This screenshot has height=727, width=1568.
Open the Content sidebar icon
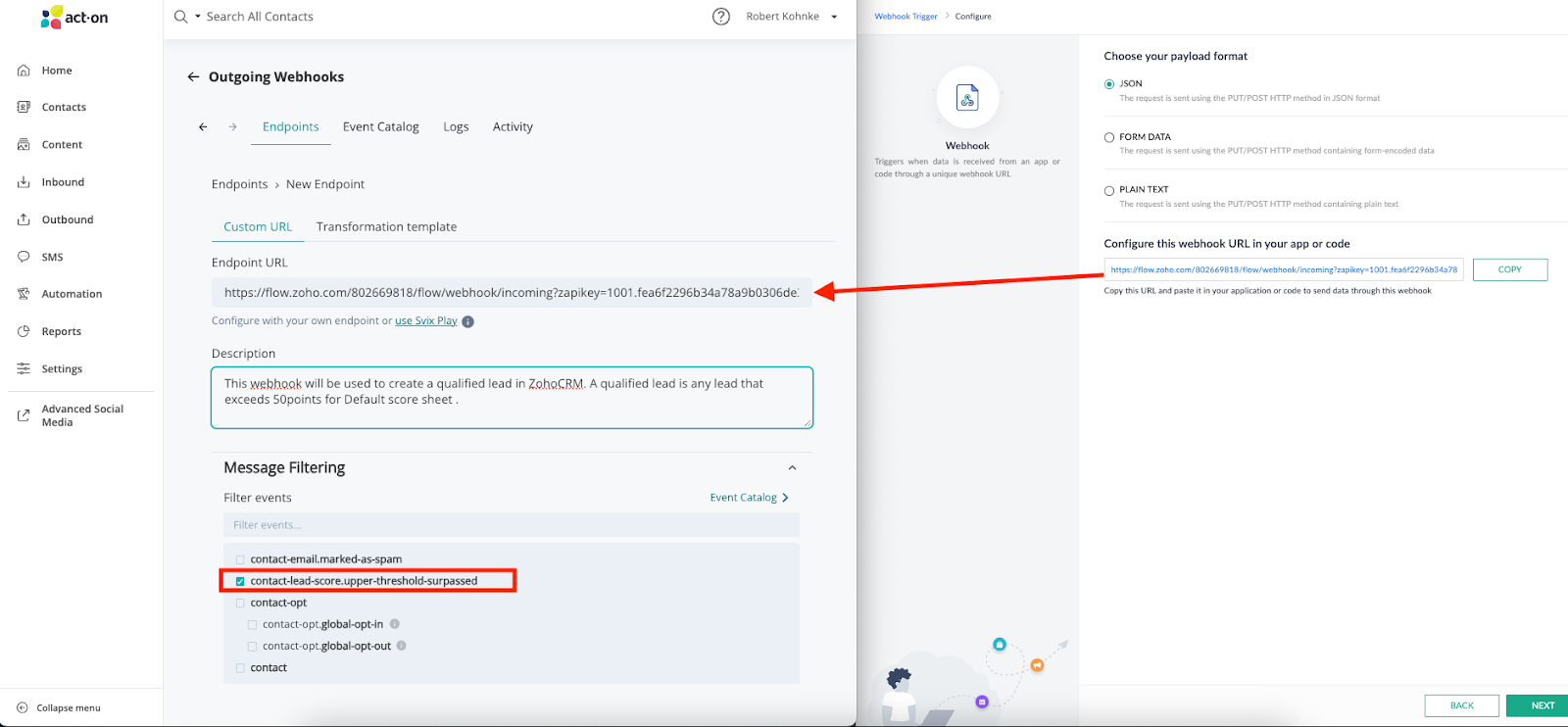(24, 145)
